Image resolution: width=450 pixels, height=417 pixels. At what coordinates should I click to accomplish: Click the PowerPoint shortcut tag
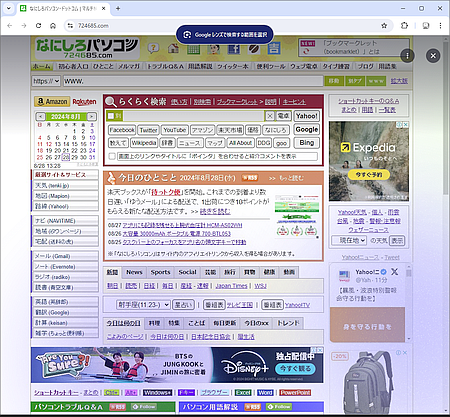click(295, 393)
